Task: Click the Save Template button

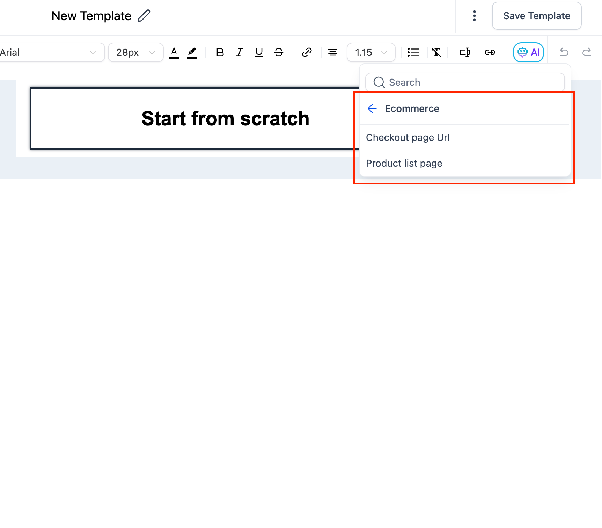Action: point(537,16)
